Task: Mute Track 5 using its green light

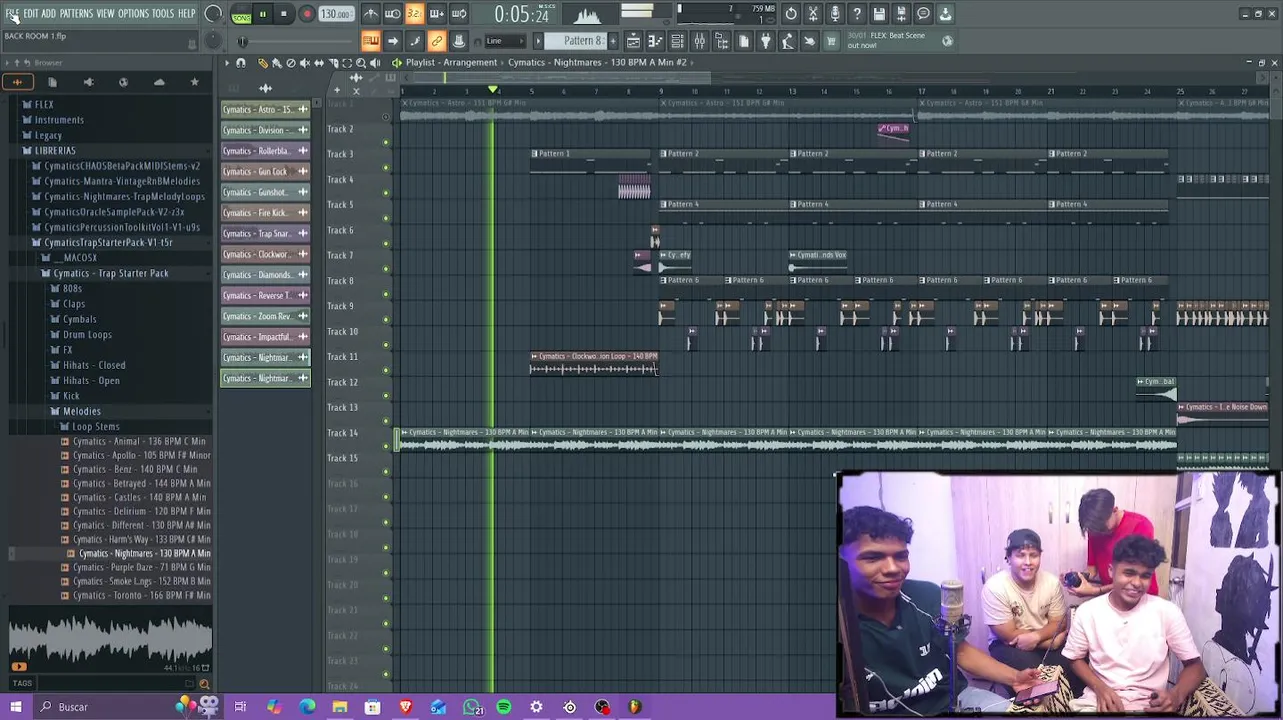Action: point(386,219)
